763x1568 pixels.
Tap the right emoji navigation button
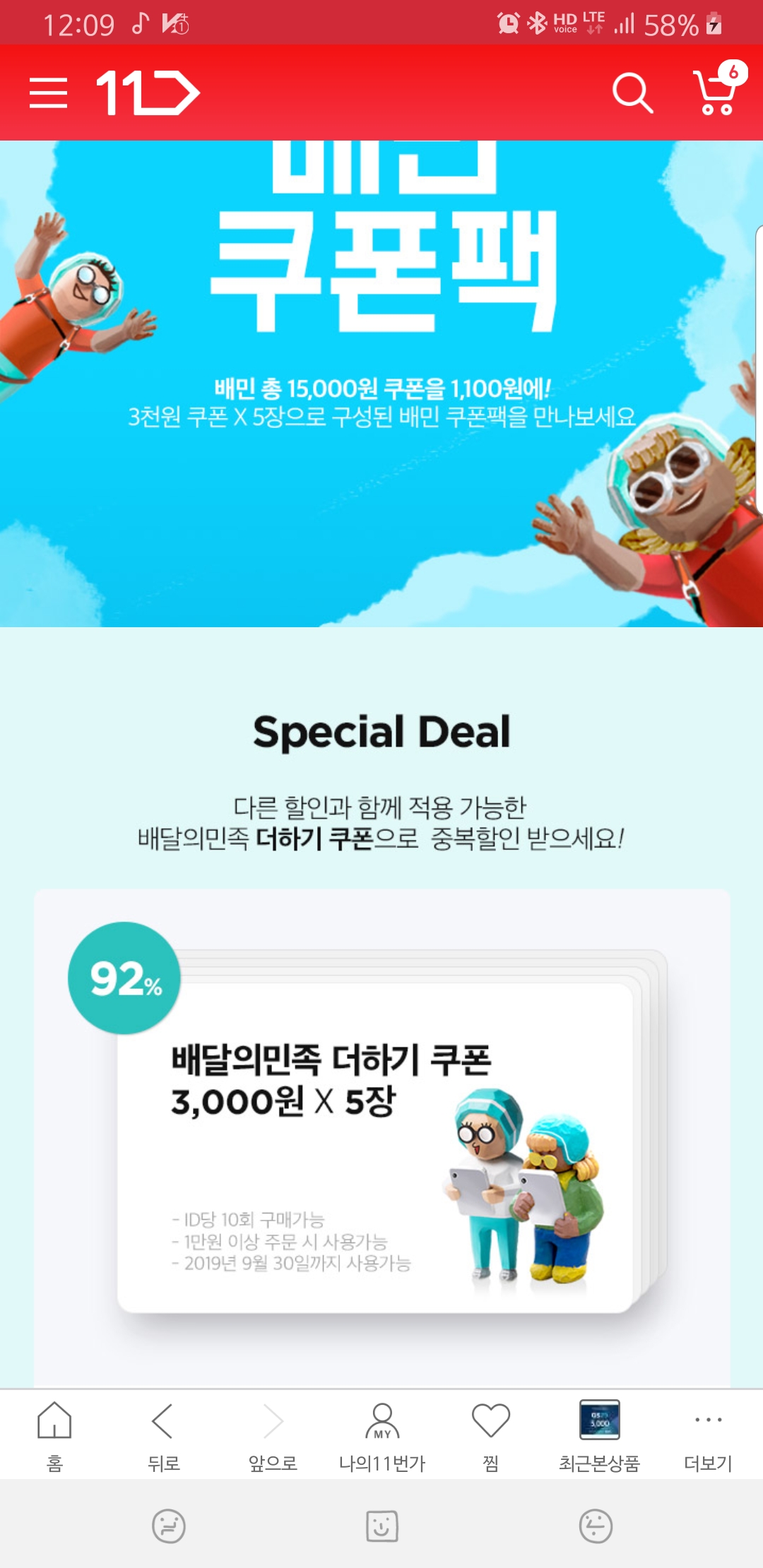tap(596, 1526)
